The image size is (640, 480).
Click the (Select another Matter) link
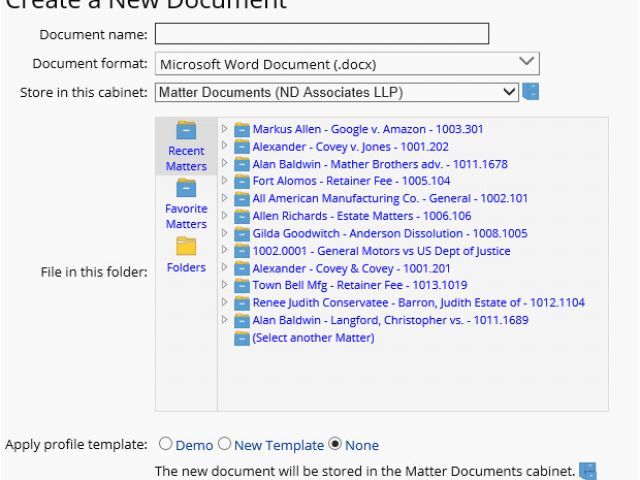click(x=313, y=338)
